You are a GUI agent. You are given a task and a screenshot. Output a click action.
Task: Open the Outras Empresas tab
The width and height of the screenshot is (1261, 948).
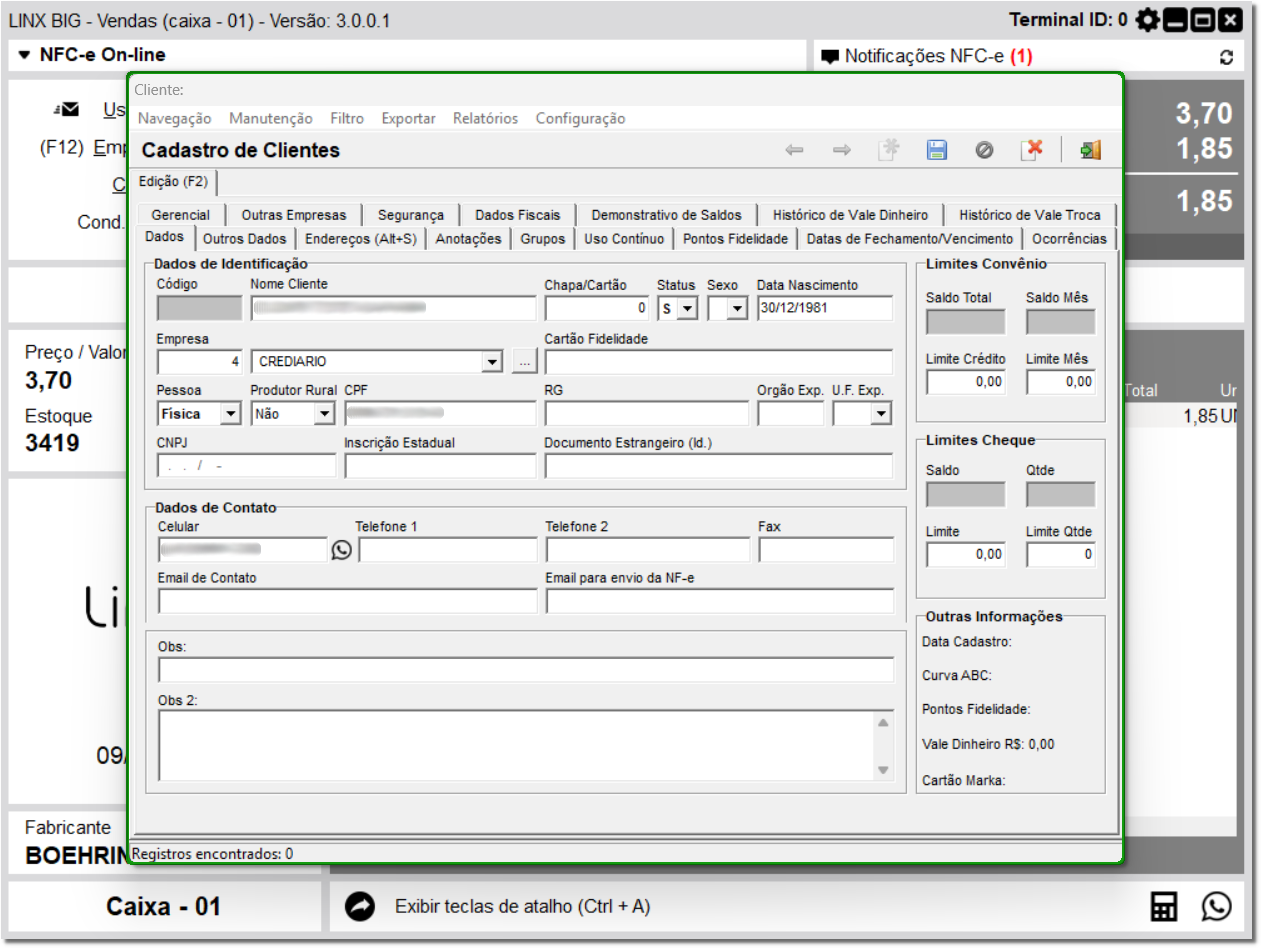[294, 215]
